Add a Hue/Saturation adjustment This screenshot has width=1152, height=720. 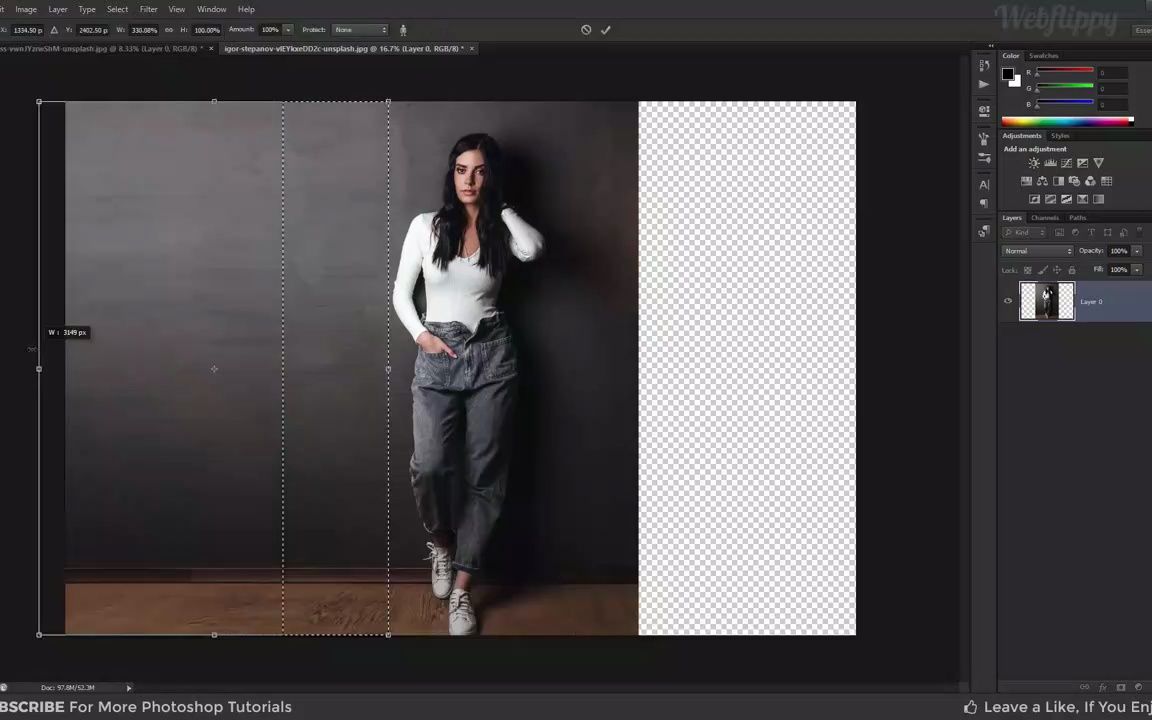1026,181
